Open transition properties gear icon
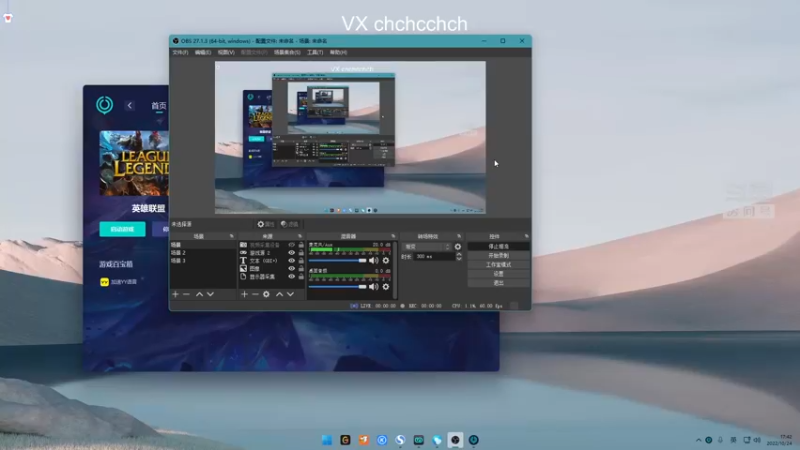The width and height of the screenshot is (800, 450). [x=458, y=247]
